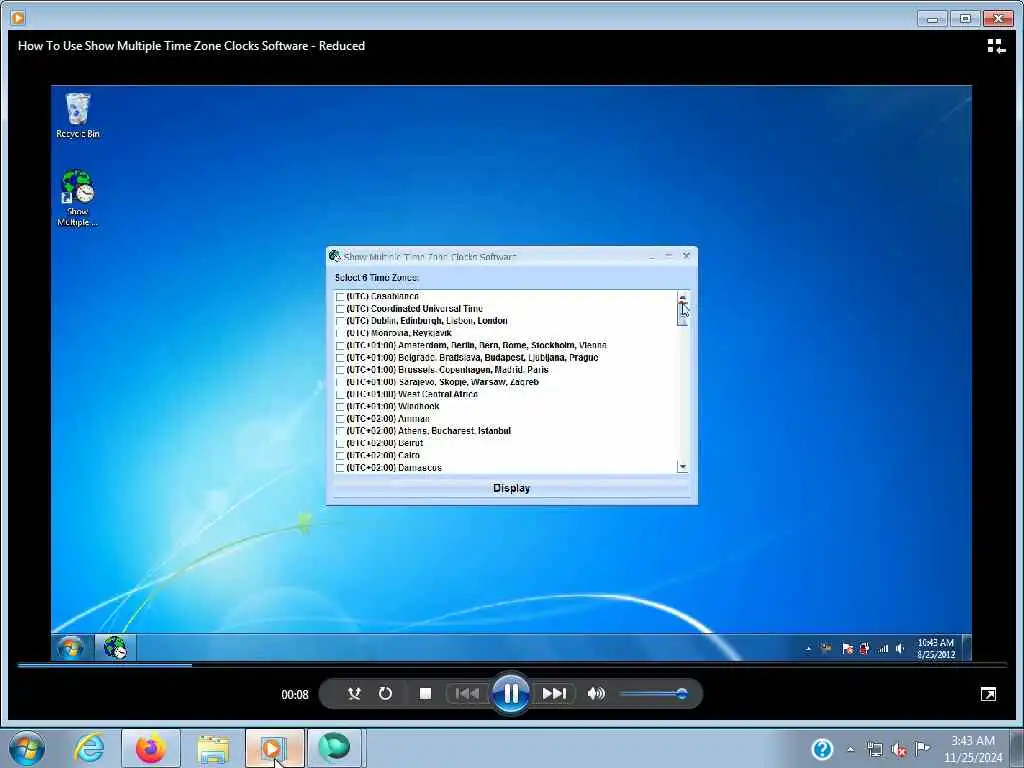1024x768 pixels.
Task: Enable the (UTC+02:00) Cairo checkbox
Action: click(x=340, y=455)
